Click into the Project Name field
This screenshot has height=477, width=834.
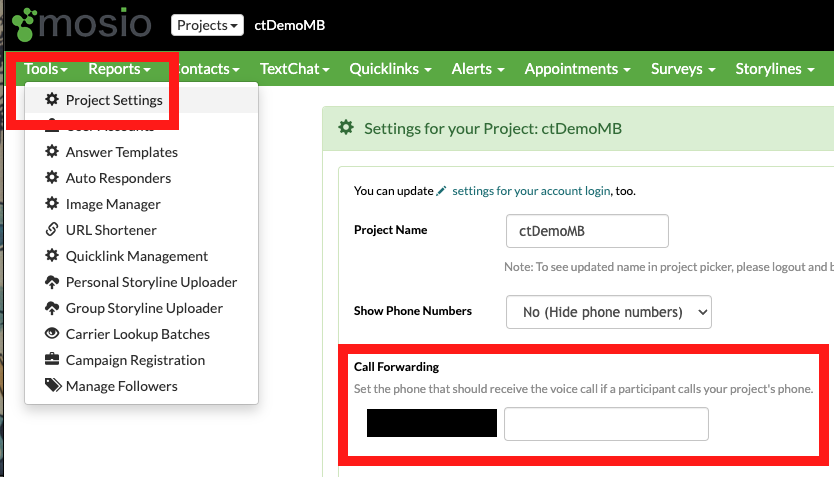point(587,231)
